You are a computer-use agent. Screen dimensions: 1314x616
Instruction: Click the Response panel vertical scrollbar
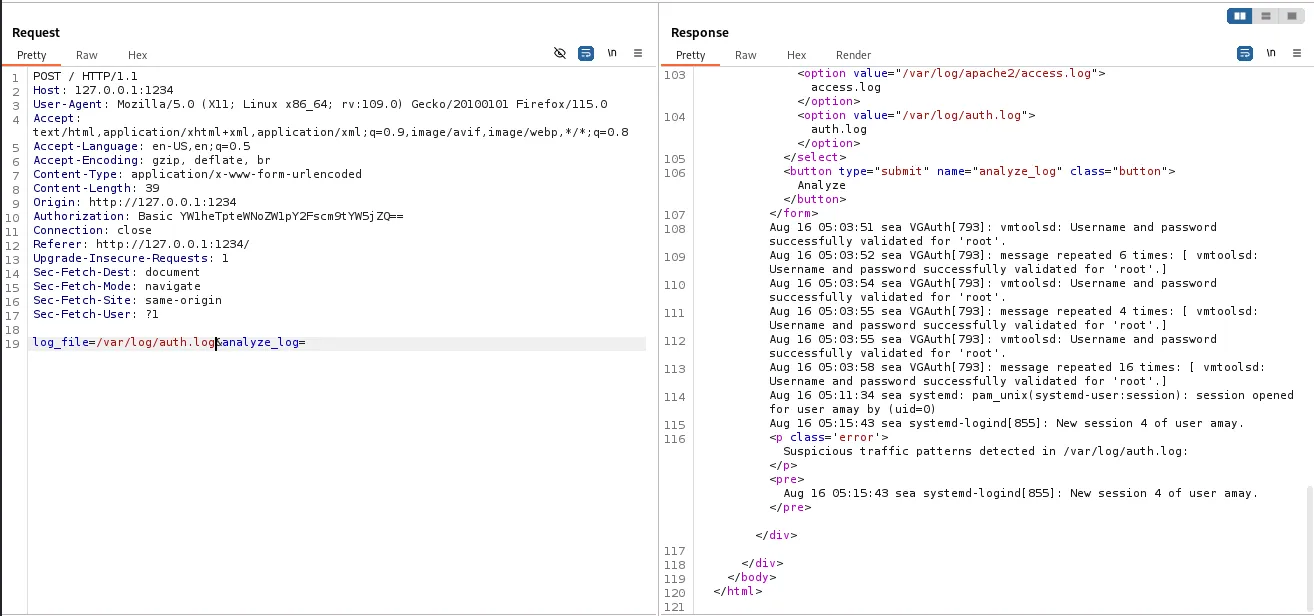[x=1308, y=548]
